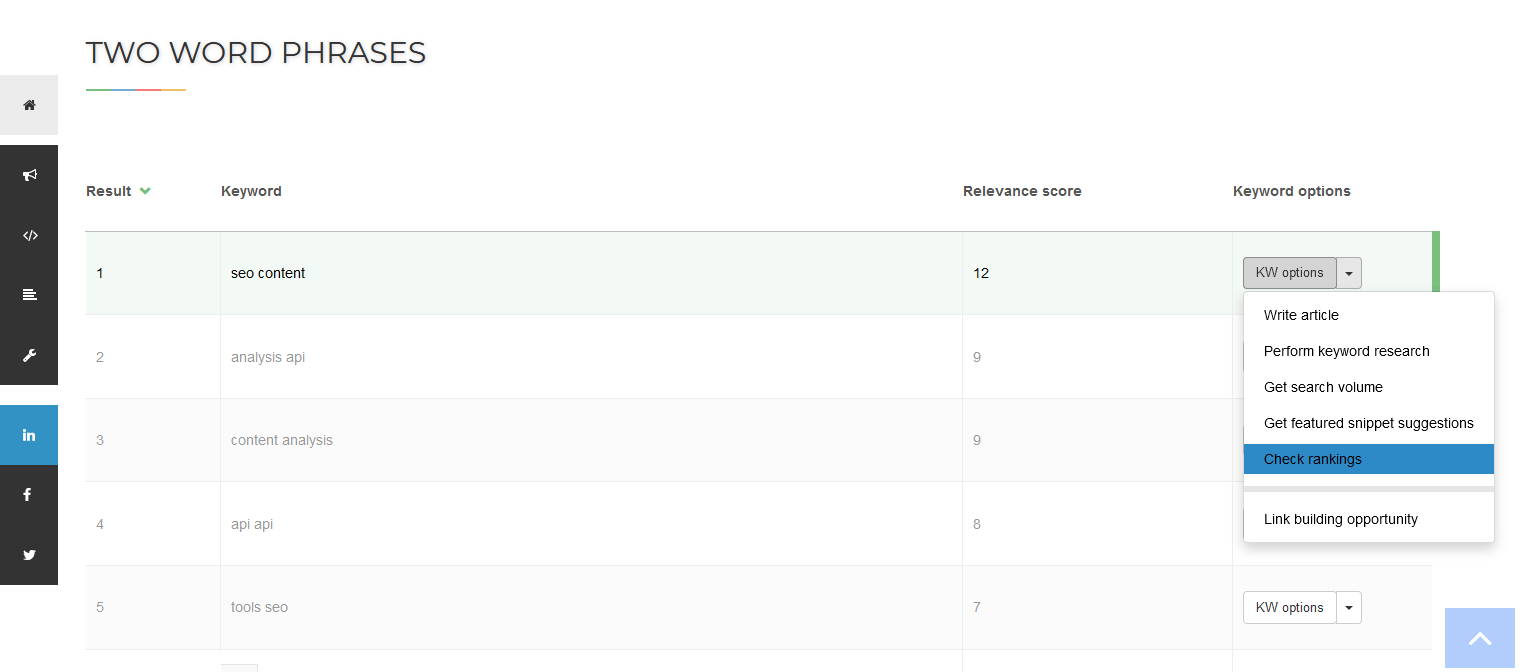This screenshot has height=672, width=1522.
Task: Select 'Check rankings' from the options menu
Action: [1313, 458]
